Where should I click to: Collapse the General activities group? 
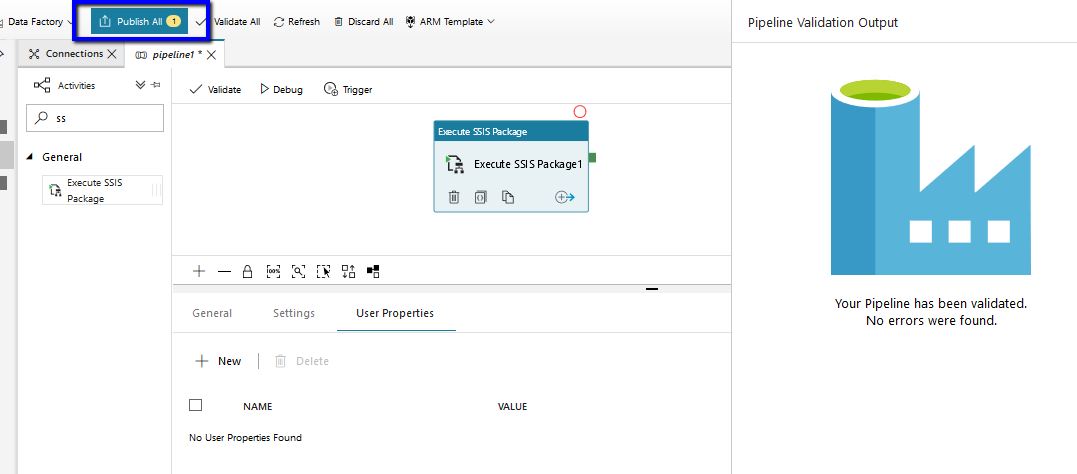pyautogui.click(x=30, y=157)
